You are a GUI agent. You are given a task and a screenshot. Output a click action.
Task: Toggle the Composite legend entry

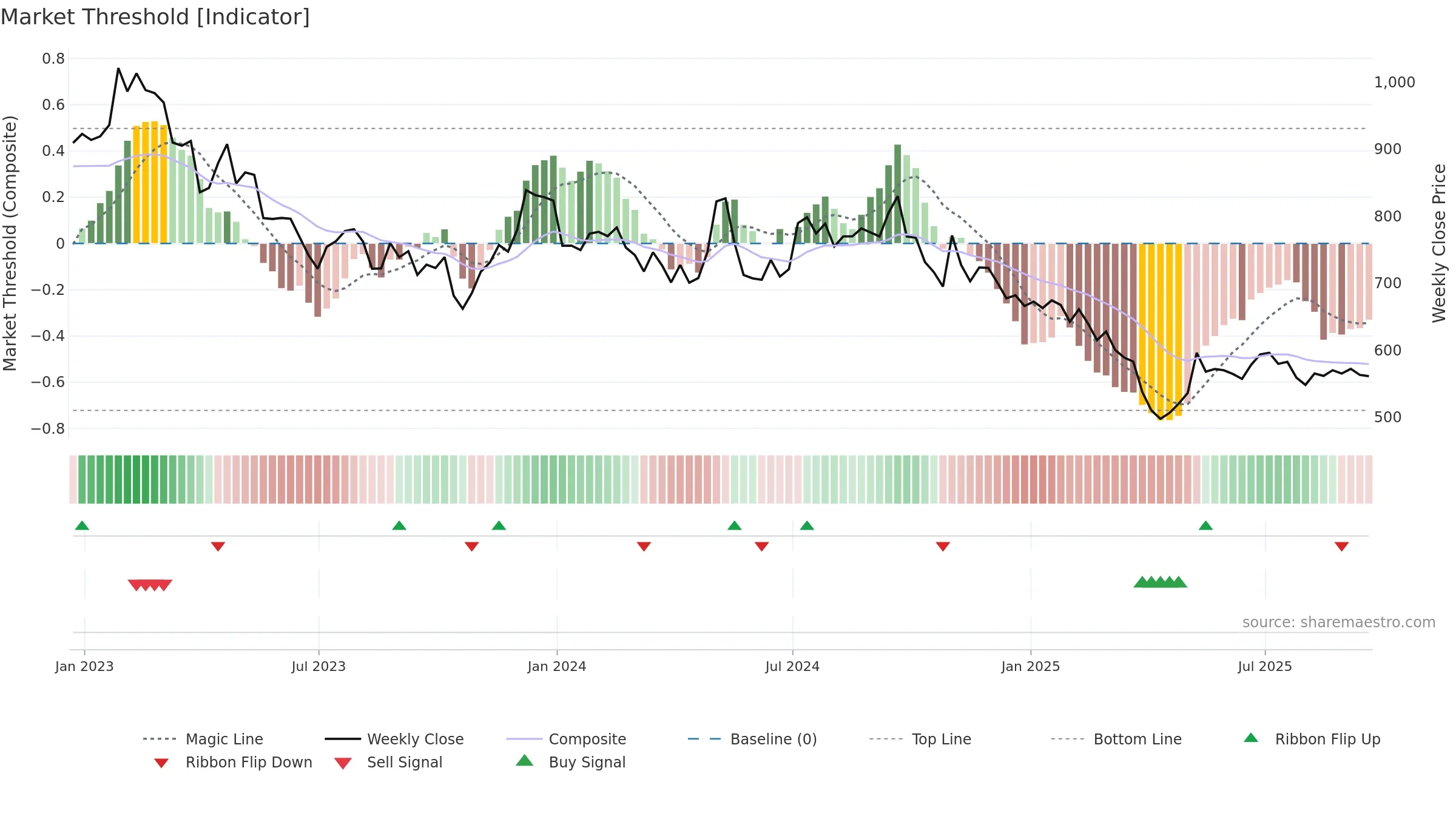coord(566,739)
